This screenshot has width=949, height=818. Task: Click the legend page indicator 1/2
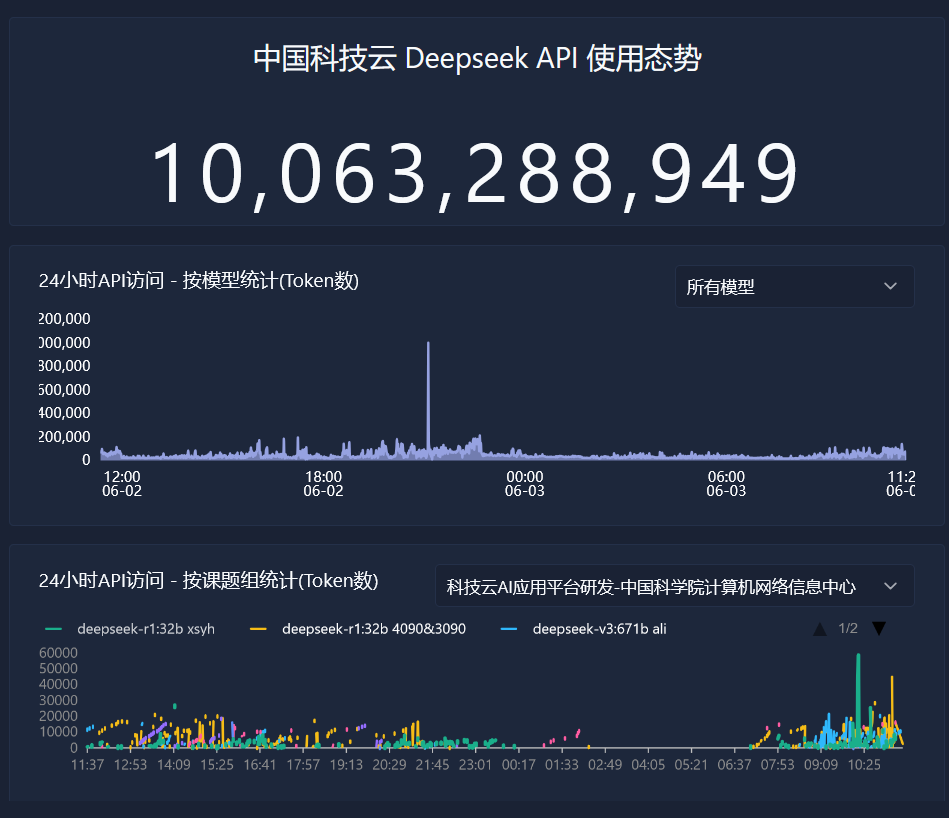tap(848, 629)
